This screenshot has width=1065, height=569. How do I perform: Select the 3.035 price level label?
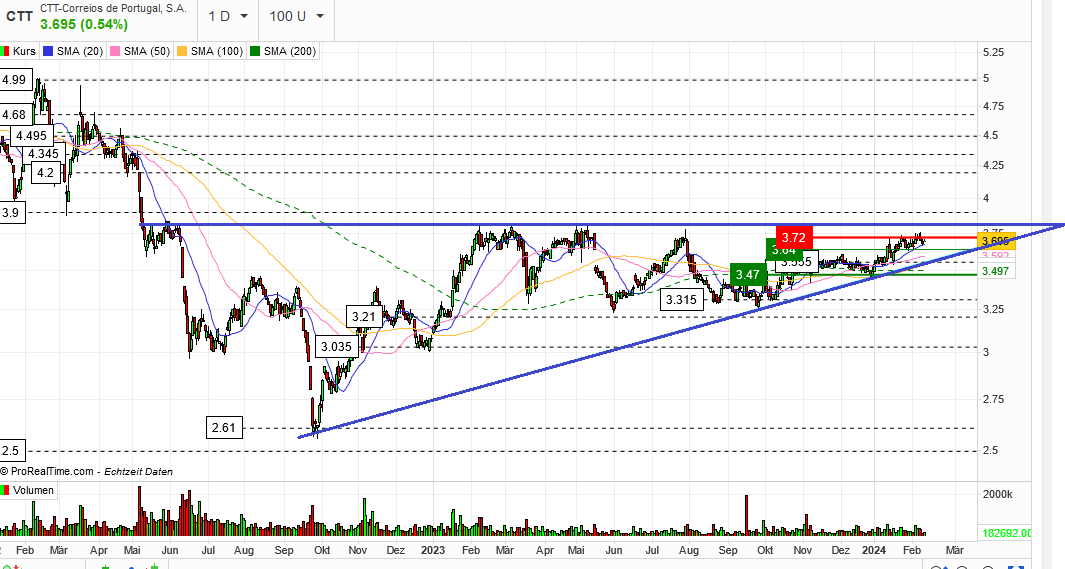click(x=337, y=347)
